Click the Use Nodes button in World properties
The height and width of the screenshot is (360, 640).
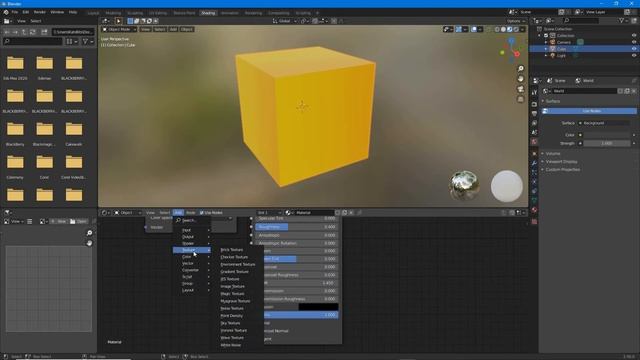pos(589,111)
